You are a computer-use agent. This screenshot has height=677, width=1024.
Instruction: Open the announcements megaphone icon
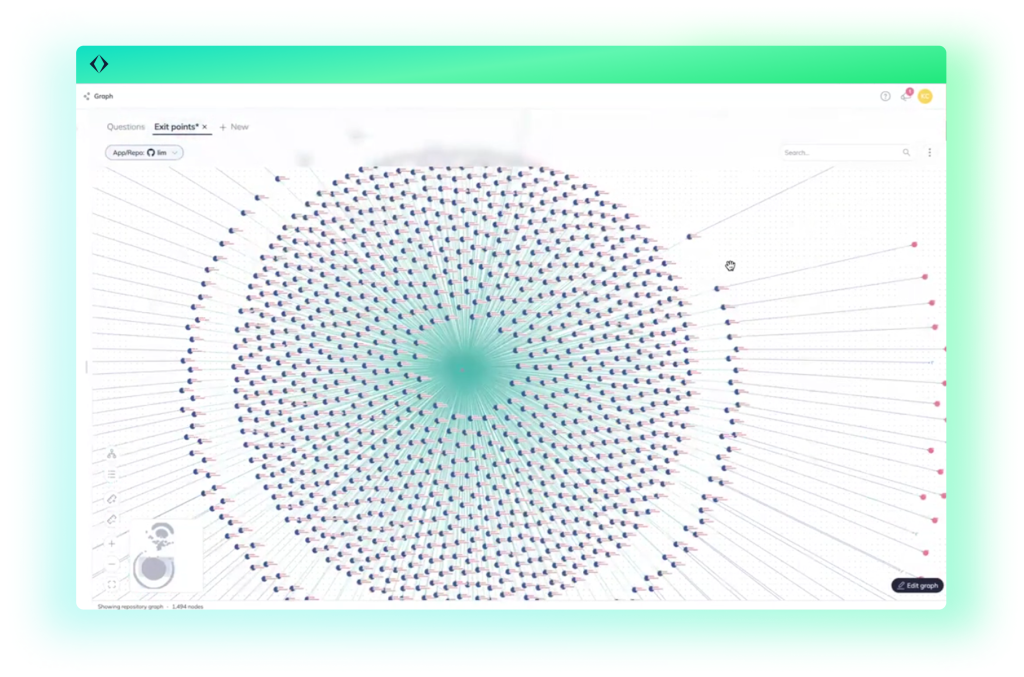[x=906, y=96]
